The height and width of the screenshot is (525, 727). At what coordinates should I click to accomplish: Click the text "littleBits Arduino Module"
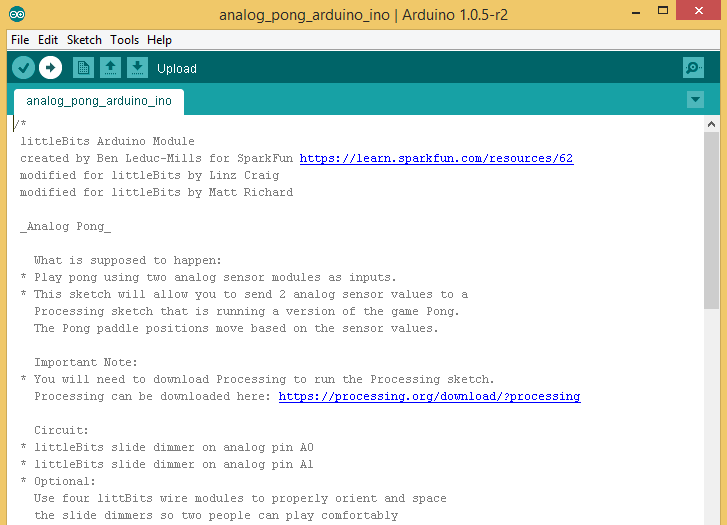tap(107, 141)
